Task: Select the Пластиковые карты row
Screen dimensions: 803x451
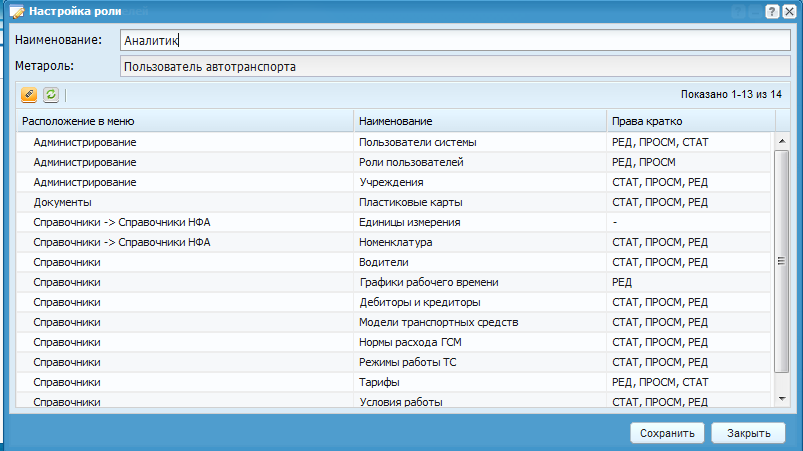Action: (x=393, y=202)
